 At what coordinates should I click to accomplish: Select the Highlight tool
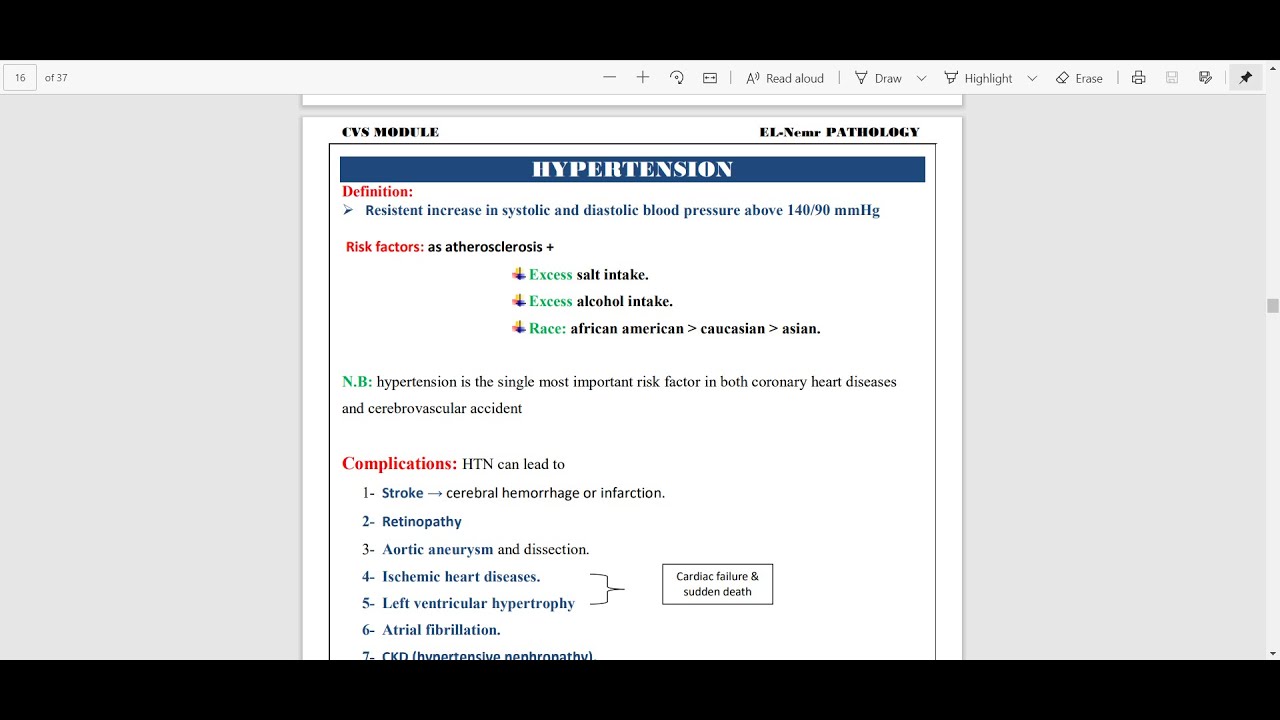pos(978,78)
